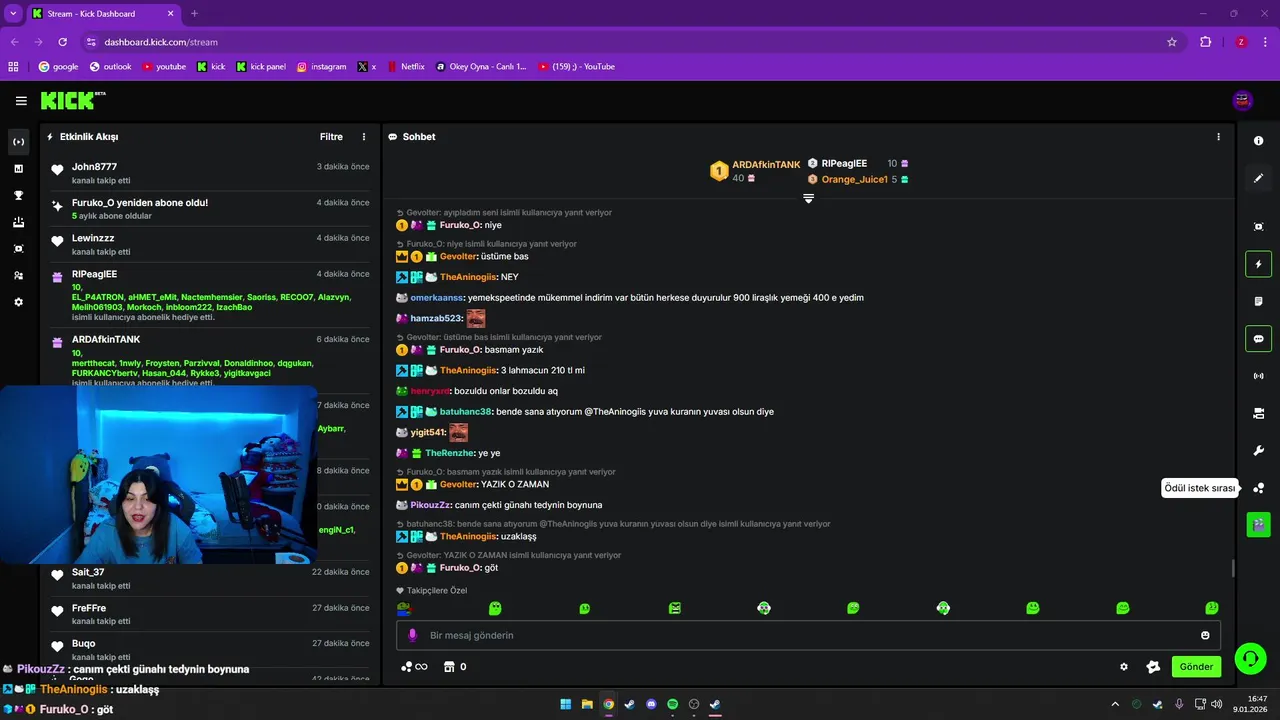Click the FreFFre follow event

(211, 614)
